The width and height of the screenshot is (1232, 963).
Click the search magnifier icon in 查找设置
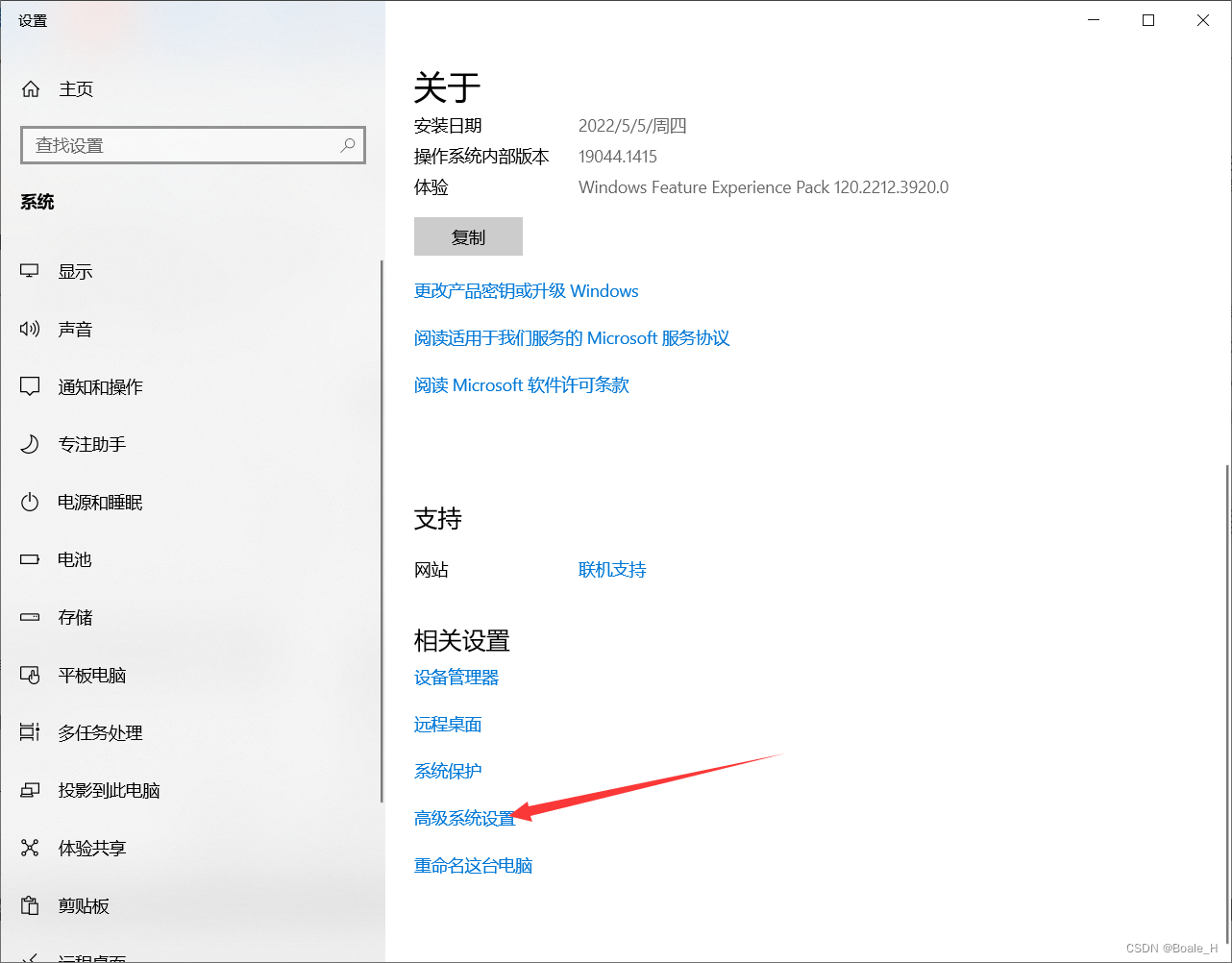click(348, 145)
